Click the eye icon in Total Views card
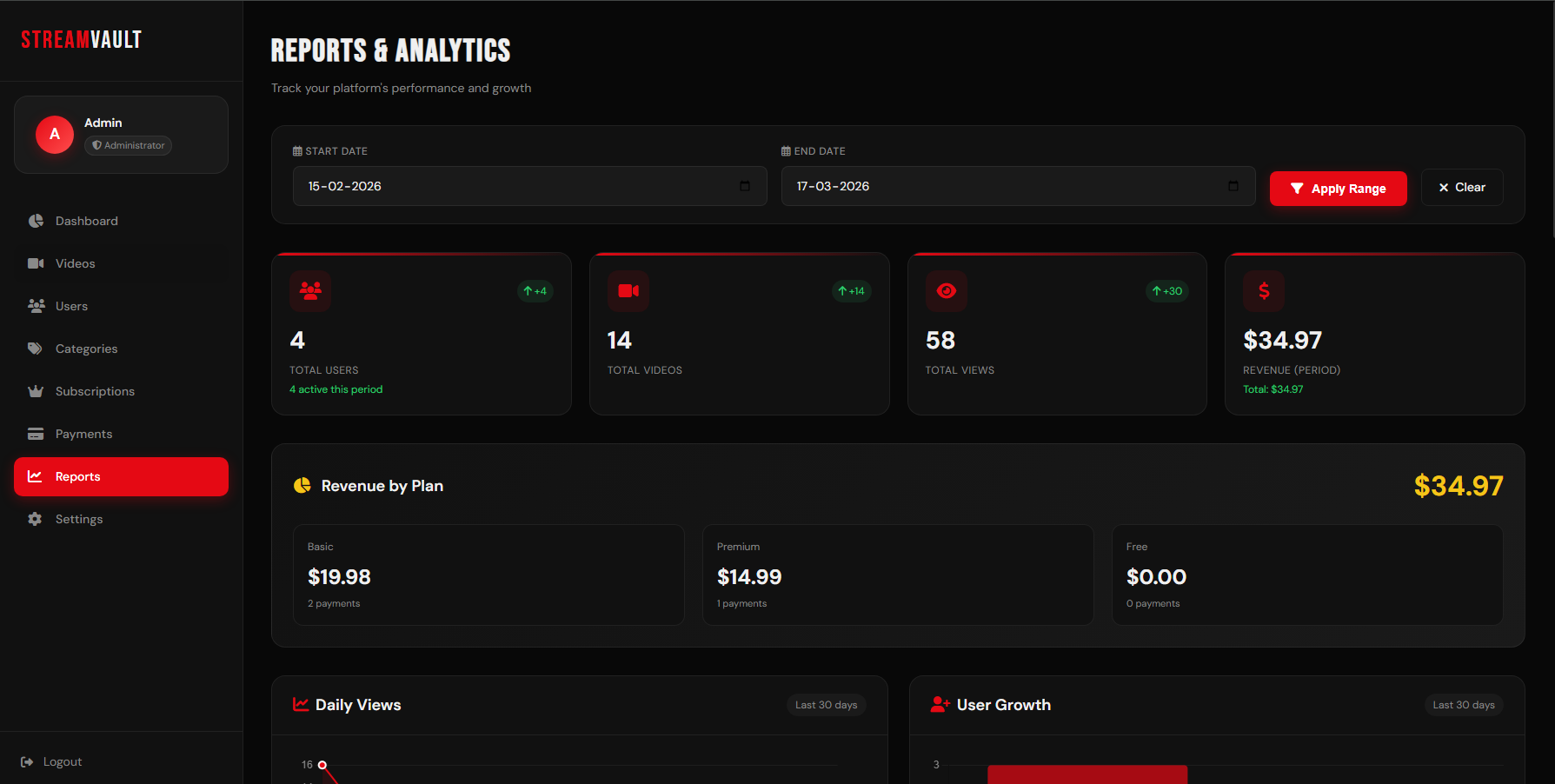The width and height of the screenshot is (1555, 784). tap(947, 291)
